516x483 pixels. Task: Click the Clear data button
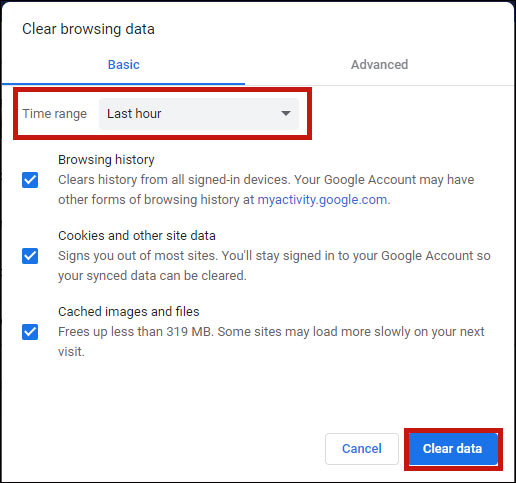(453, 449)
